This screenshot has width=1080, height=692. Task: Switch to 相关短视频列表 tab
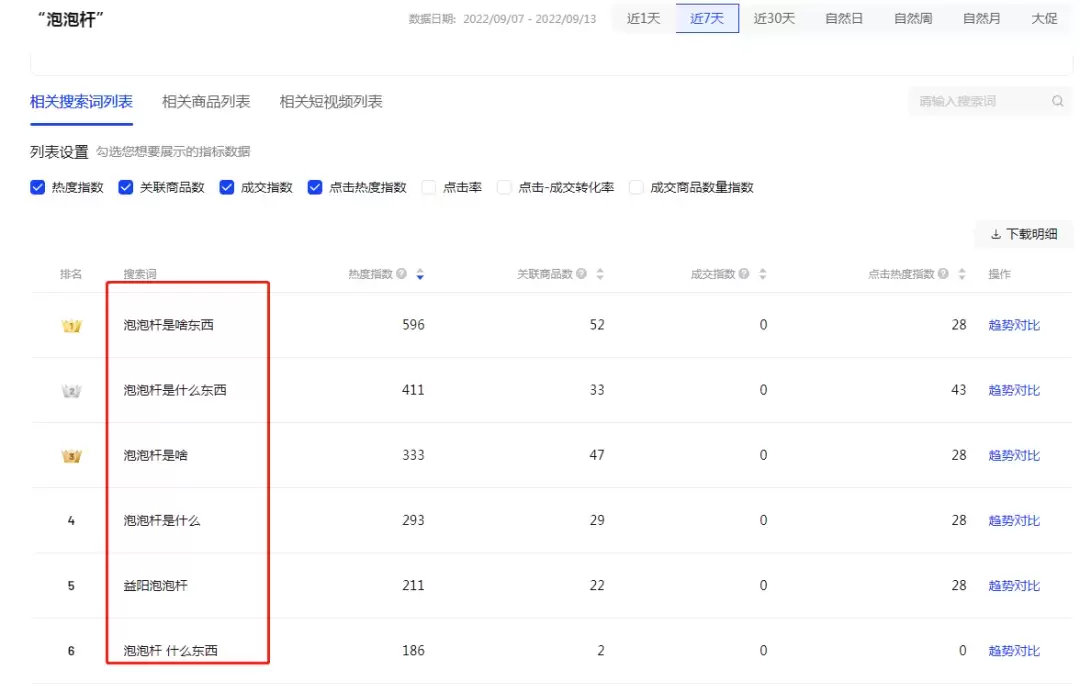[331, 102]
